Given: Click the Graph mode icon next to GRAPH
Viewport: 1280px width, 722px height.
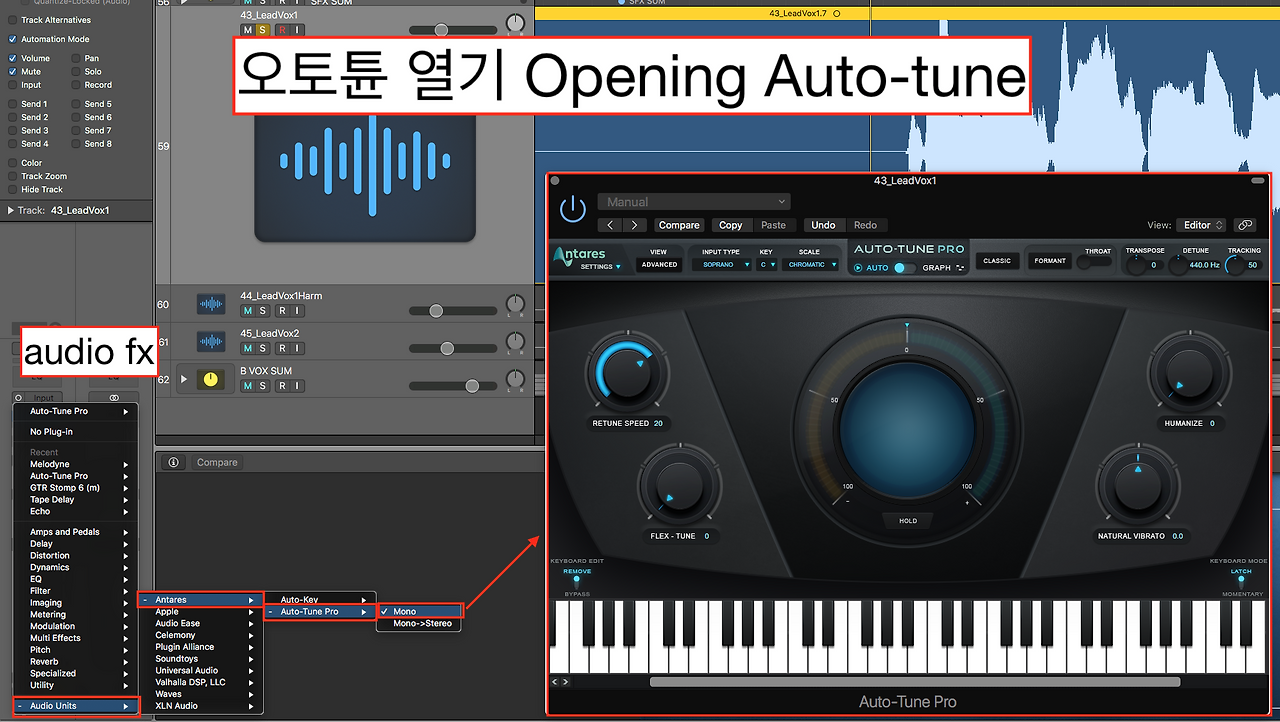Looking at the screenshot, I should (961, 268).
